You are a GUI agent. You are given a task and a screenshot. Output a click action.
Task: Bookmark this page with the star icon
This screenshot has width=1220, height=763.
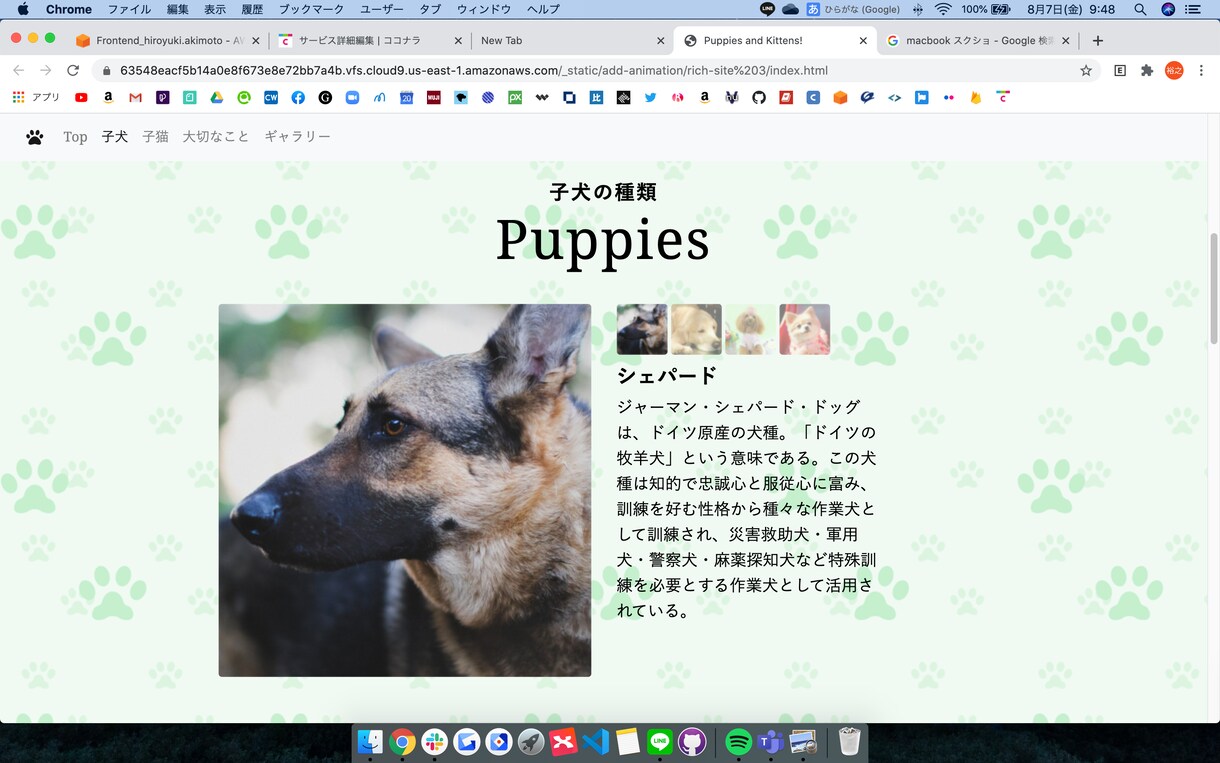pos(1086,70)
